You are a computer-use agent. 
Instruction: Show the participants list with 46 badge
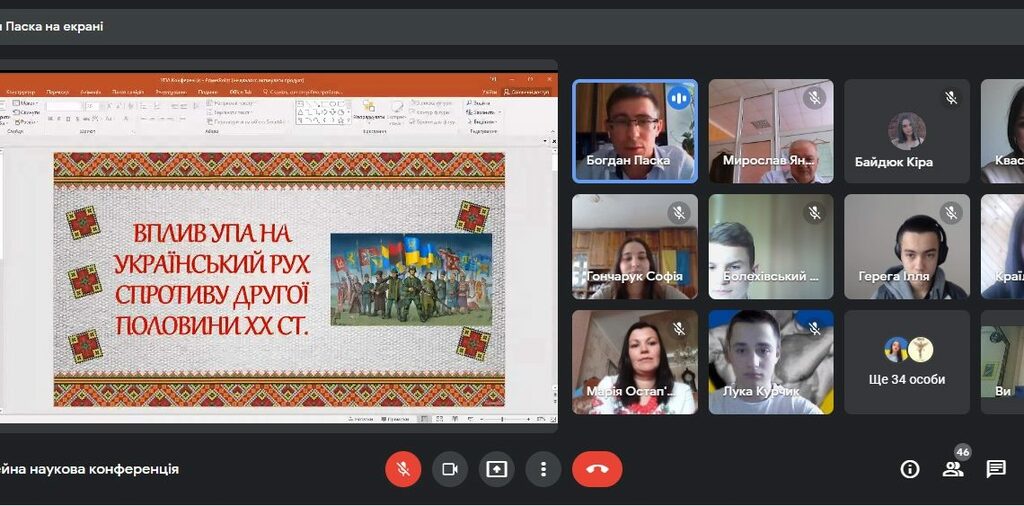953,468
